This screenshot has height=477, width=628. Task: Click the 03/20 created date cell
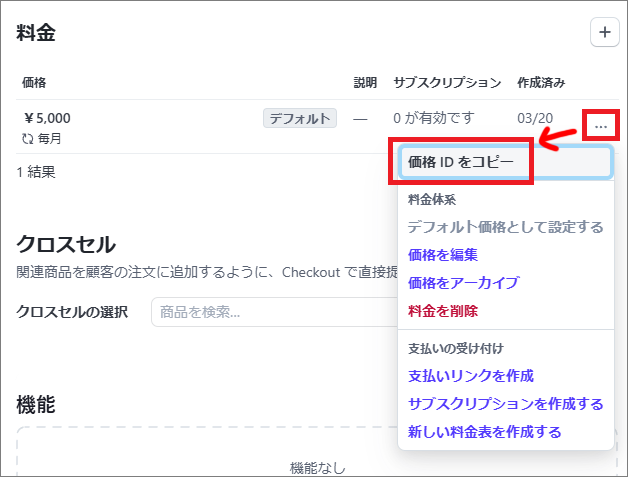point(535,119)
